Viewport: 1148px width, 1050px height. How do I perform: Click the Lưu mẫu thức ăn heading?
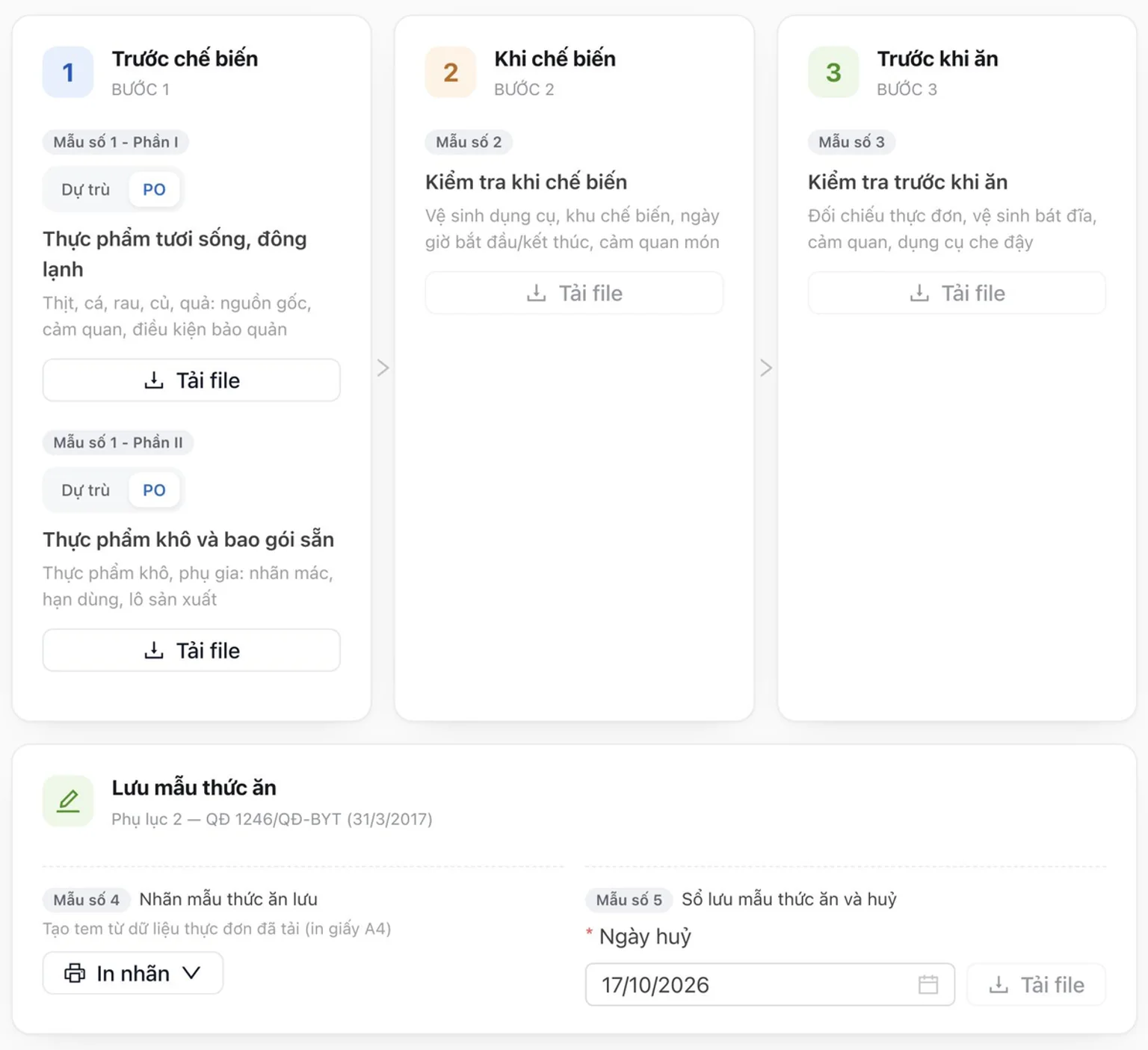[x=194, y=788]
